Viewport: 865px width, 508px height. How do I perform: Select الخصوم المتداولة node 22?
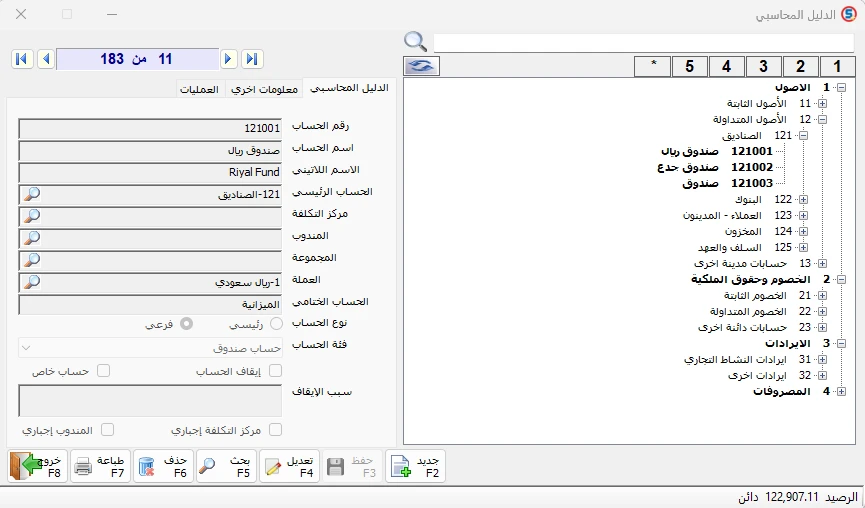point(760,312)
